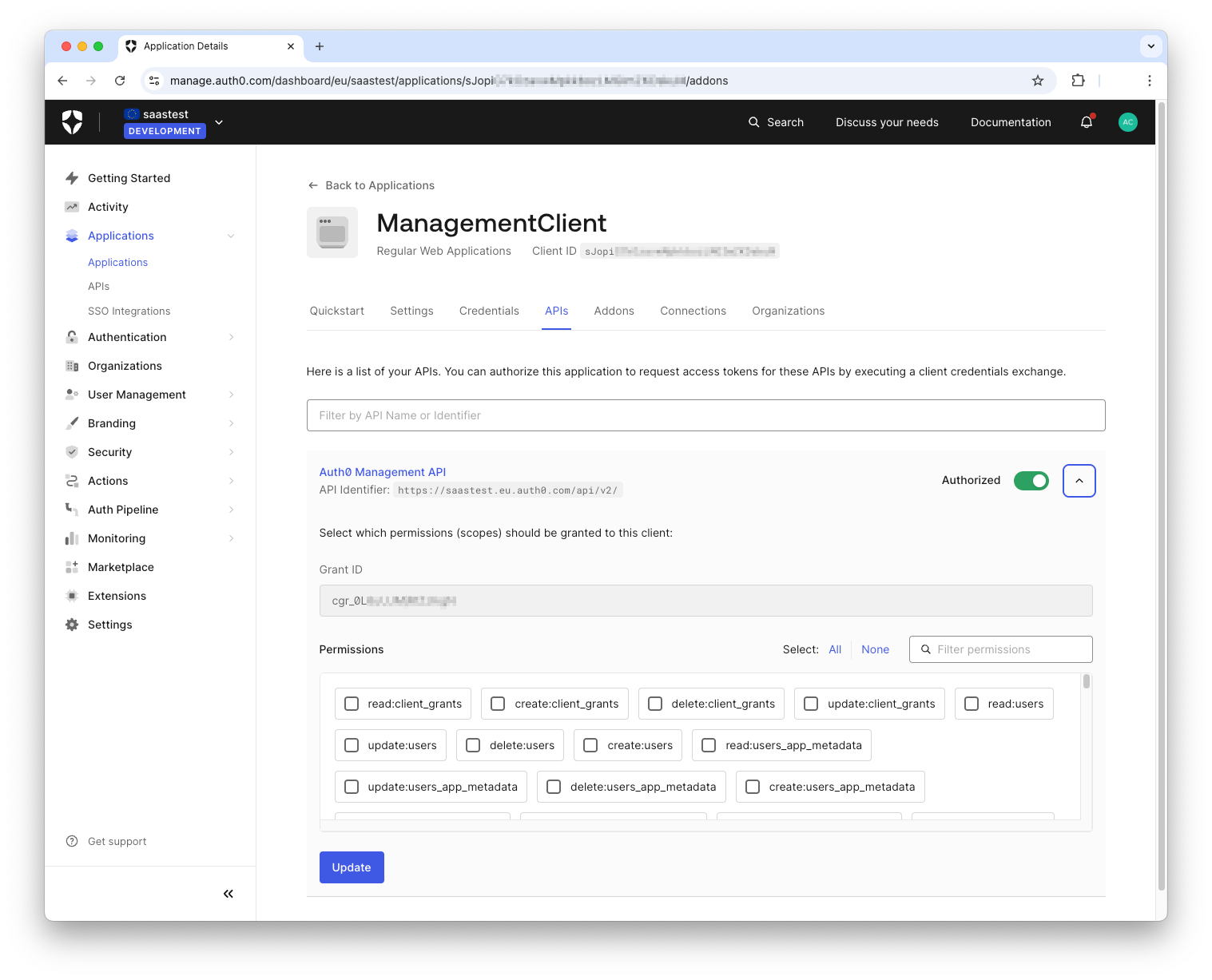Open the Marketplace page
This screenshot has height=980, width=1212.
pyautogui.click(x=121, y=567)
